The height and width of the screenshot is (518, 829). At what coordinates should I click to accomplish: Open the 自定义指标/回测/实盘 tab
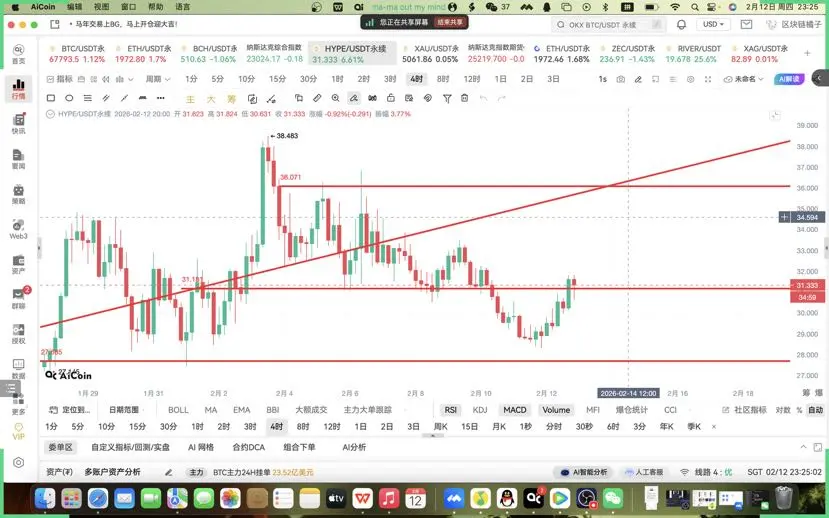point(130,447)
